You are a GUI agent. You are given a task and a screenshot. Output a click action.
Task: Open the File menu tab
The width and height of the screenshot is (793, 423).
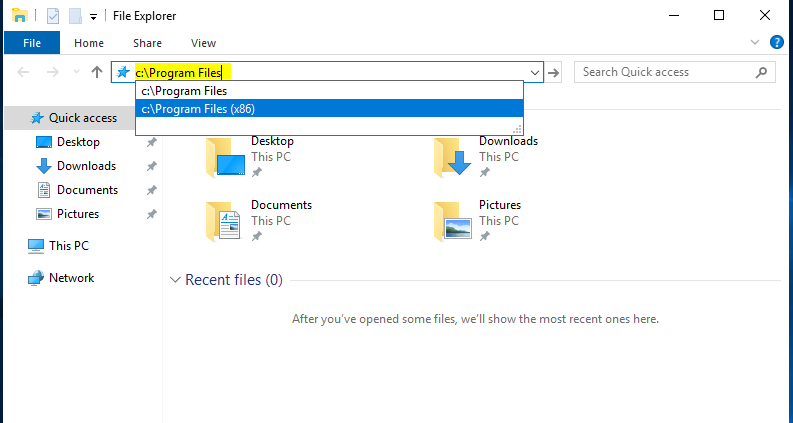[x=32, y=43]
